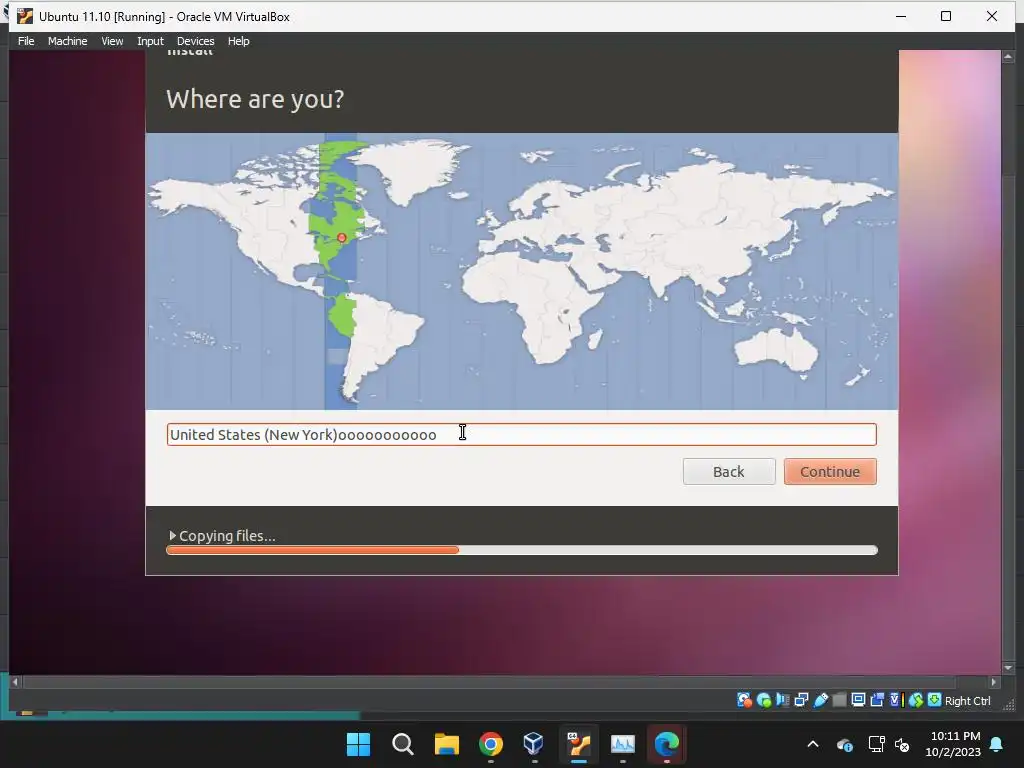Image resolution: width=1024 pixels, height=768 pixels.
Task: Click the red location marker on map
Action: coord(342,238)
